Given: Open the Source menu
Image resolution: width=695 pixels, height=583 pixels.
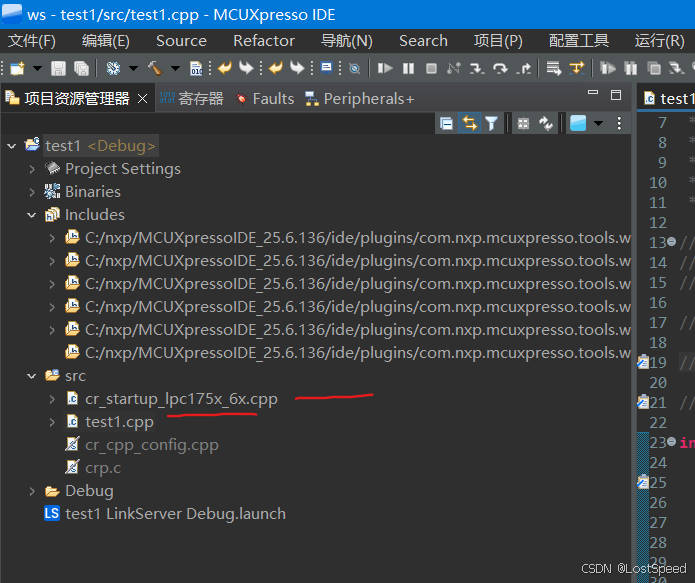Looking at the screenshot, I should click(181, 41).
